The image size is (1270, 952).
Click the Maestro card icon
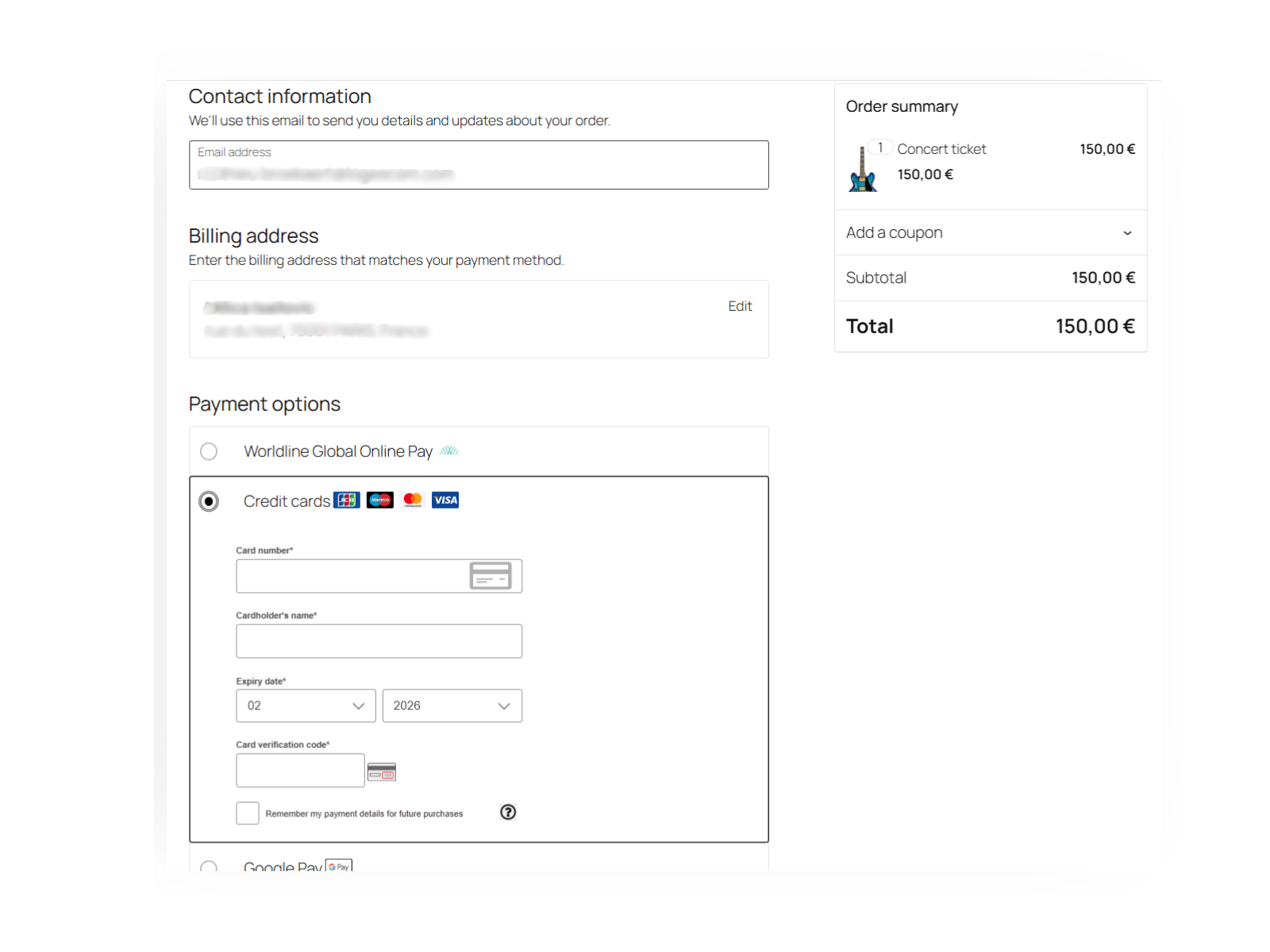pos(379,500)
